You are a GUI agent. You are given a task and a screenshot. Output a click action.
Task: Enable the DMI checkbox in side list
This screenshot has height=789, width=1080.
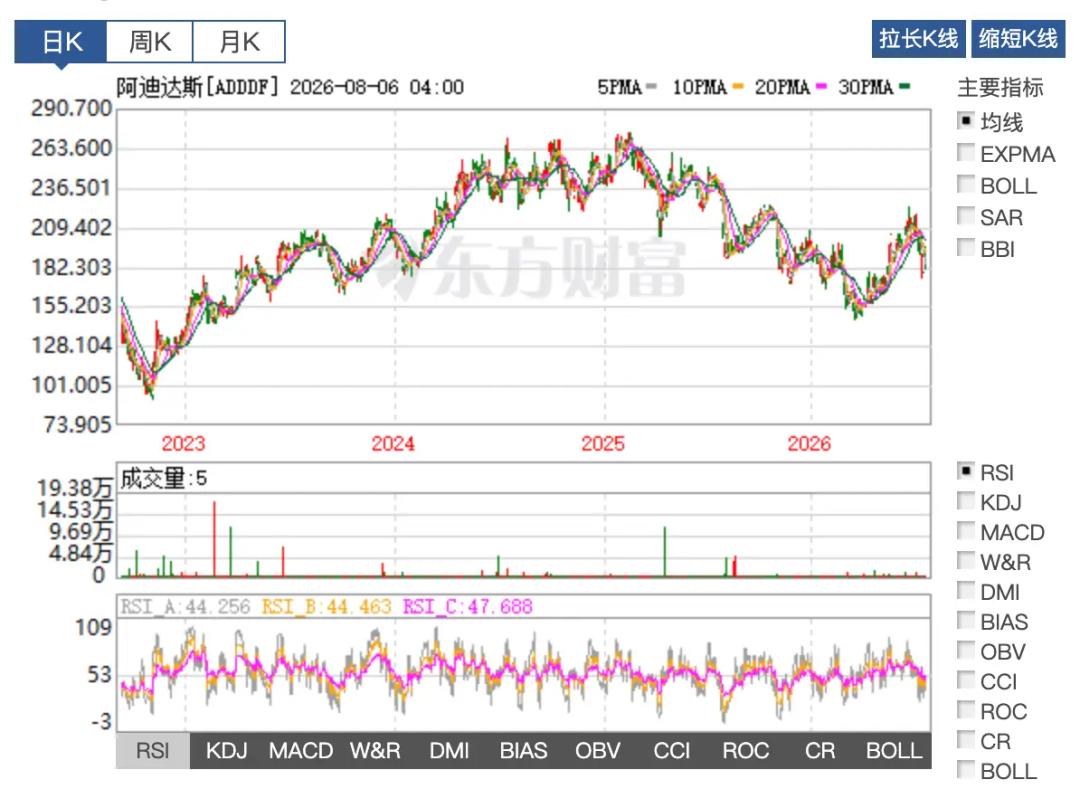tap(966, 591)
